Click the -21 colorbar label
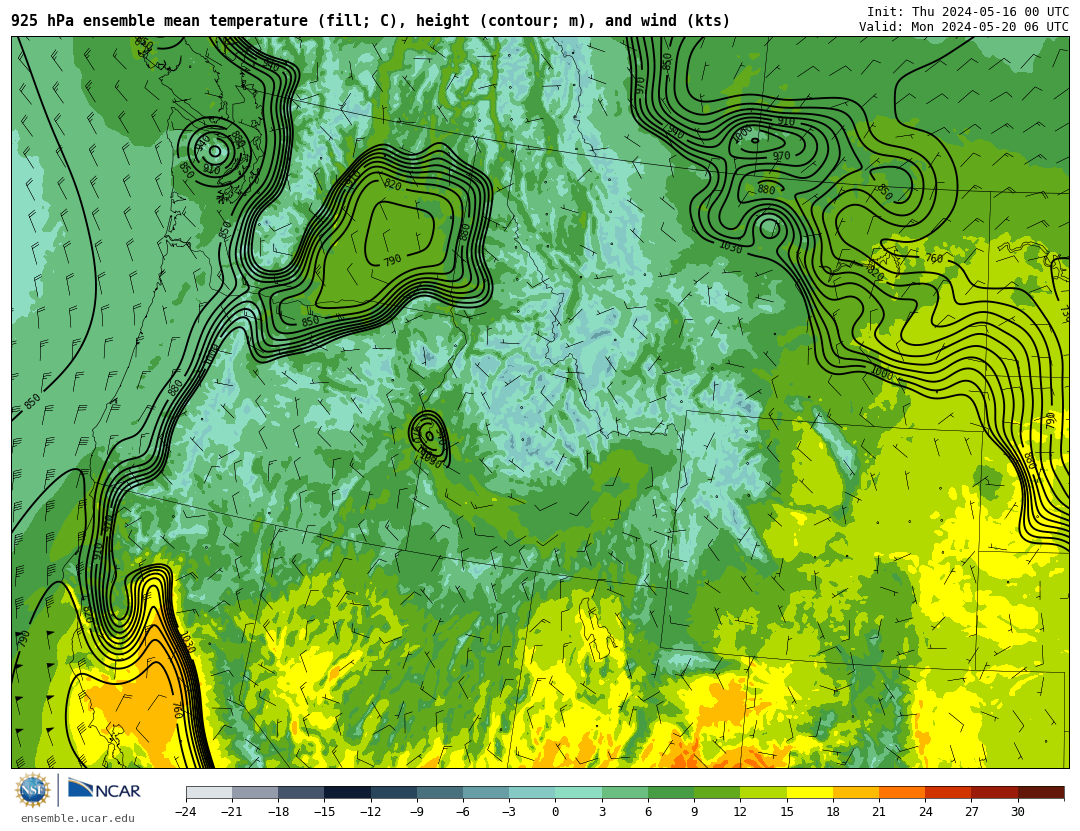The height and width of the screenshot is (831, 1080). pos(232,812)
